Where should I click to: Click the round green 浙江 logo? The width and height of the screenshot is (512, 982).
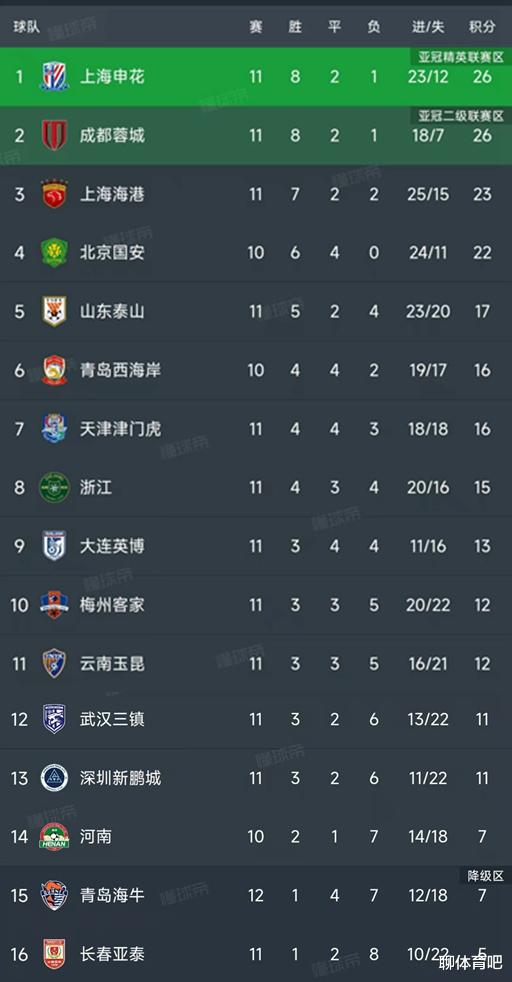tap(54, 487)
